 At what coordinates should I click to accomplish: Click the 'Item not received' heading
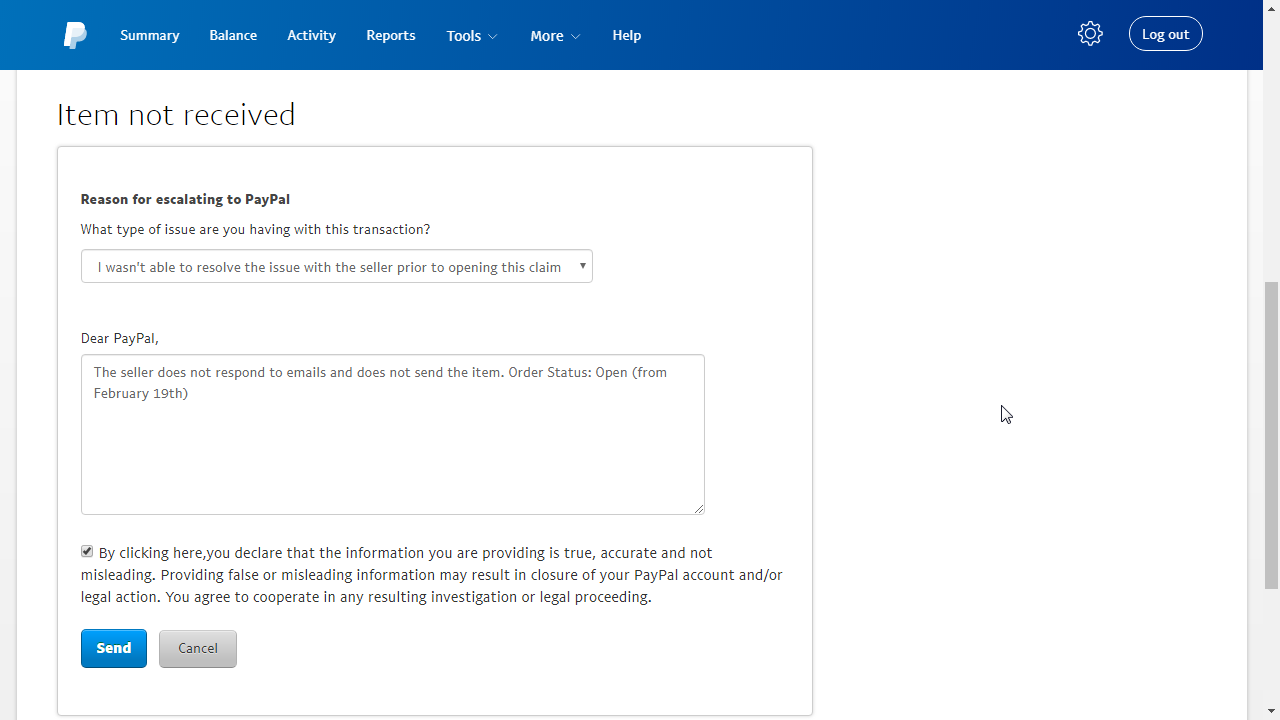pos(176,114)
